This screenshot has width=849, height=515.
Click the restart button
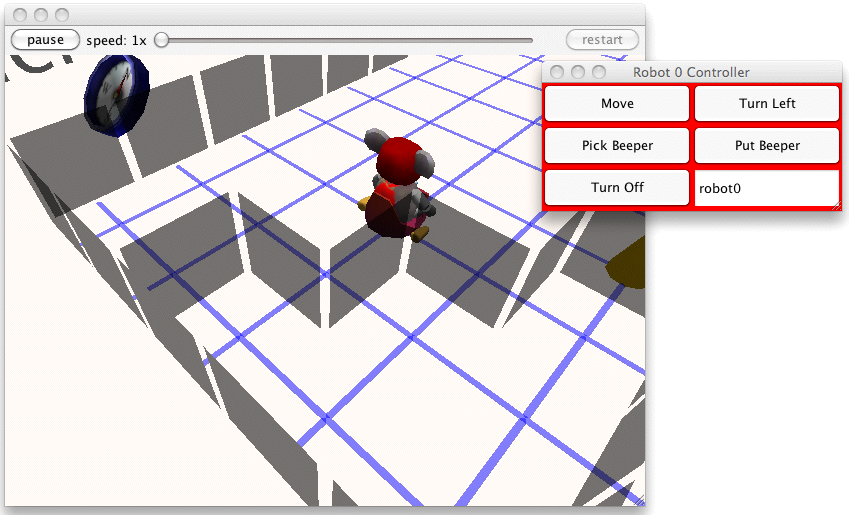pos(602,40)
